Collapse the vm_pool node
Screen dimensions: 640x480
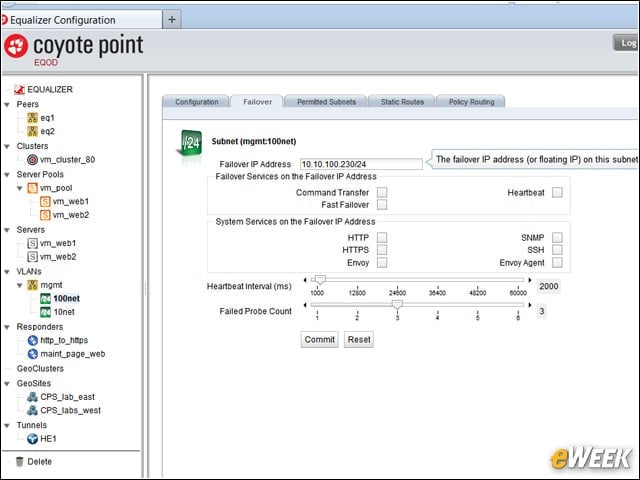pyautogui.click(x=20, y=189)
